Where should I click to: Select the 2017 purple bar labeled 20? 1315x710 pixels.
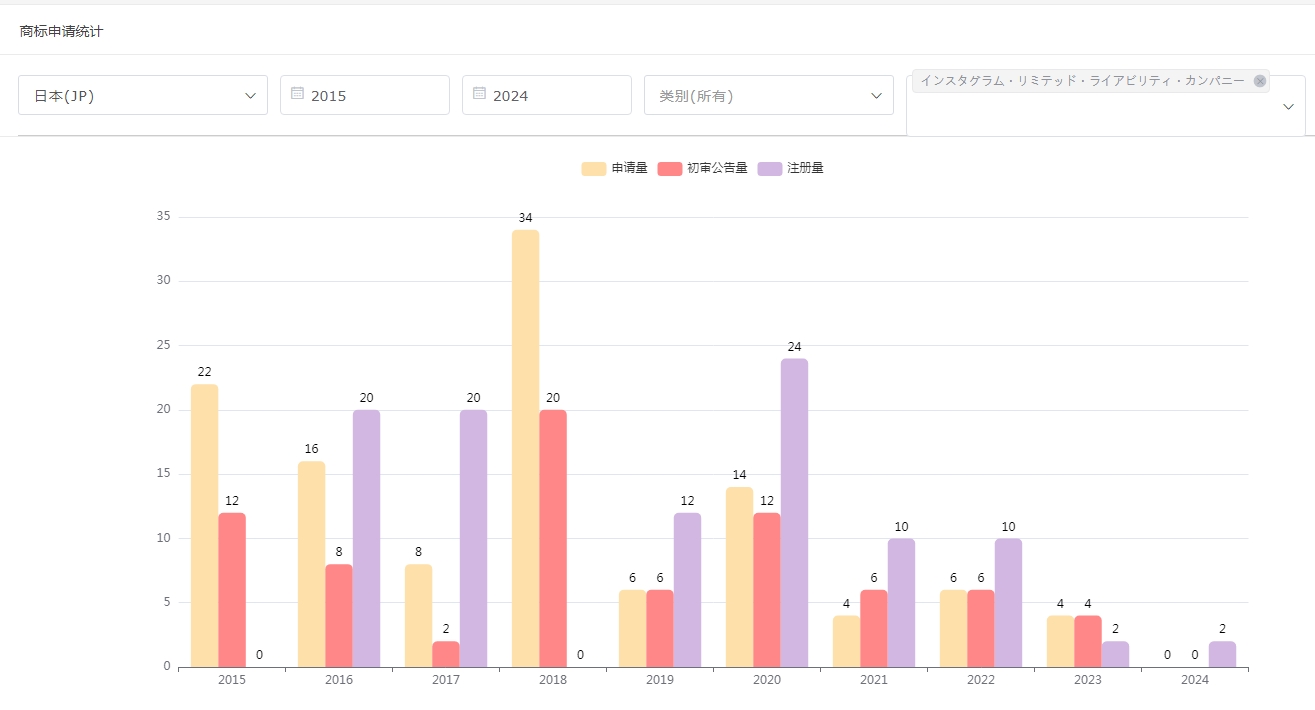(473, 538)
